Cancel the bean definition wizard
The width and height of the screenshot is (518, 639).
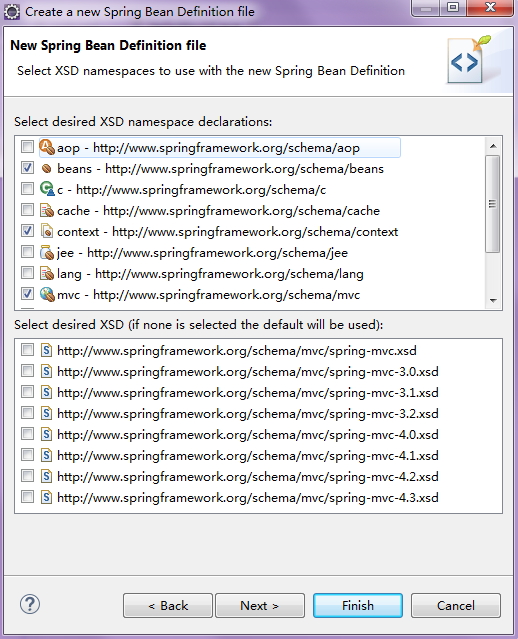(456, 606)
